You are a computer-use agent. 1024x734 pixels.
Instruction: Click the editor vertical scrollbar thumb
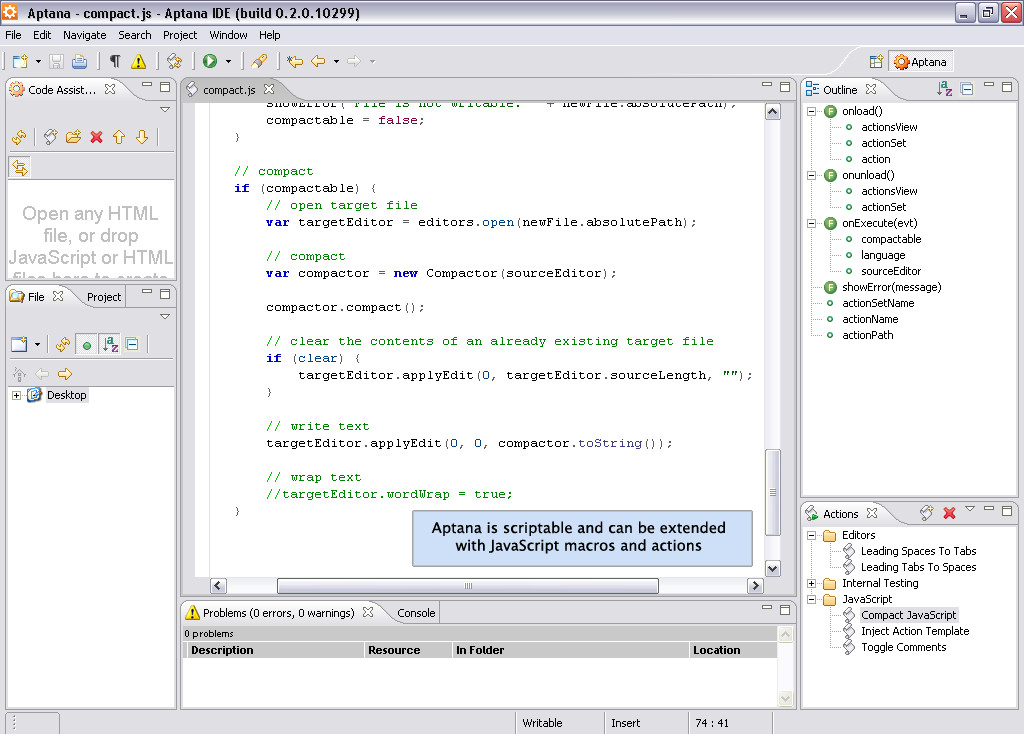[x=773, y=492]
